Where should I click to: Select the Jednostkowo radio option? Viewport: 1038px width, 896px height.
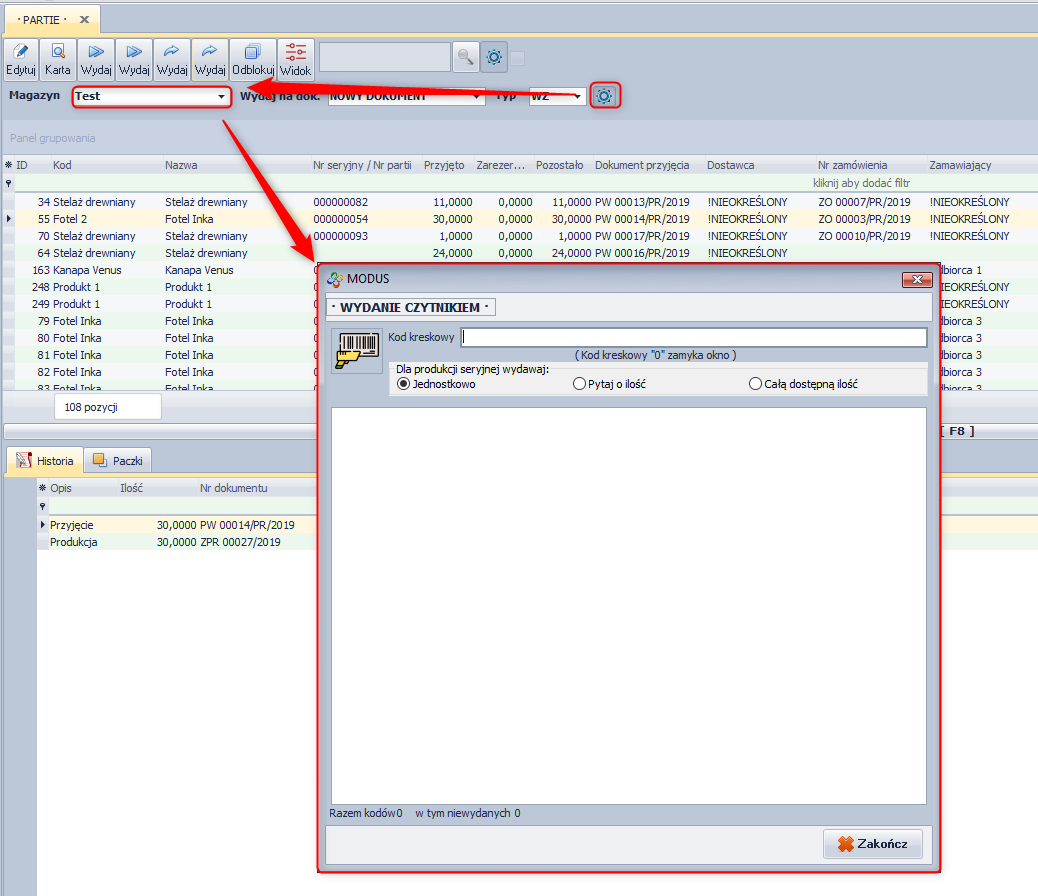tap(404, 384)
